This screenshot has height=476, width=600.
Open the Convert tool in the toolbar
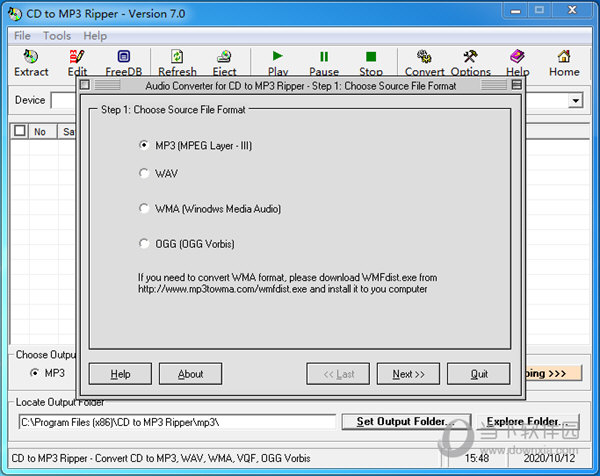[x=424, y=63]
